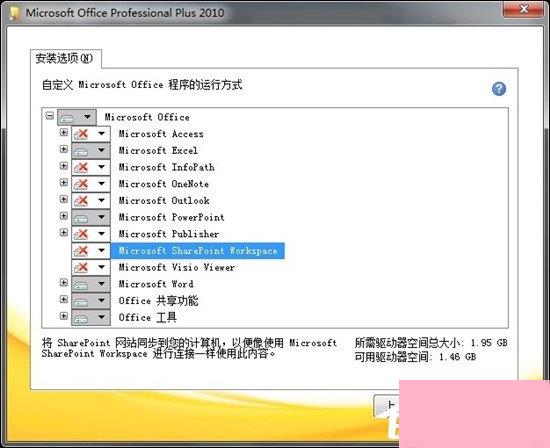This screenshot has width=550, height=448.
Task: Select Microsoft Excel in the tree
Action: tap(158, 151)
